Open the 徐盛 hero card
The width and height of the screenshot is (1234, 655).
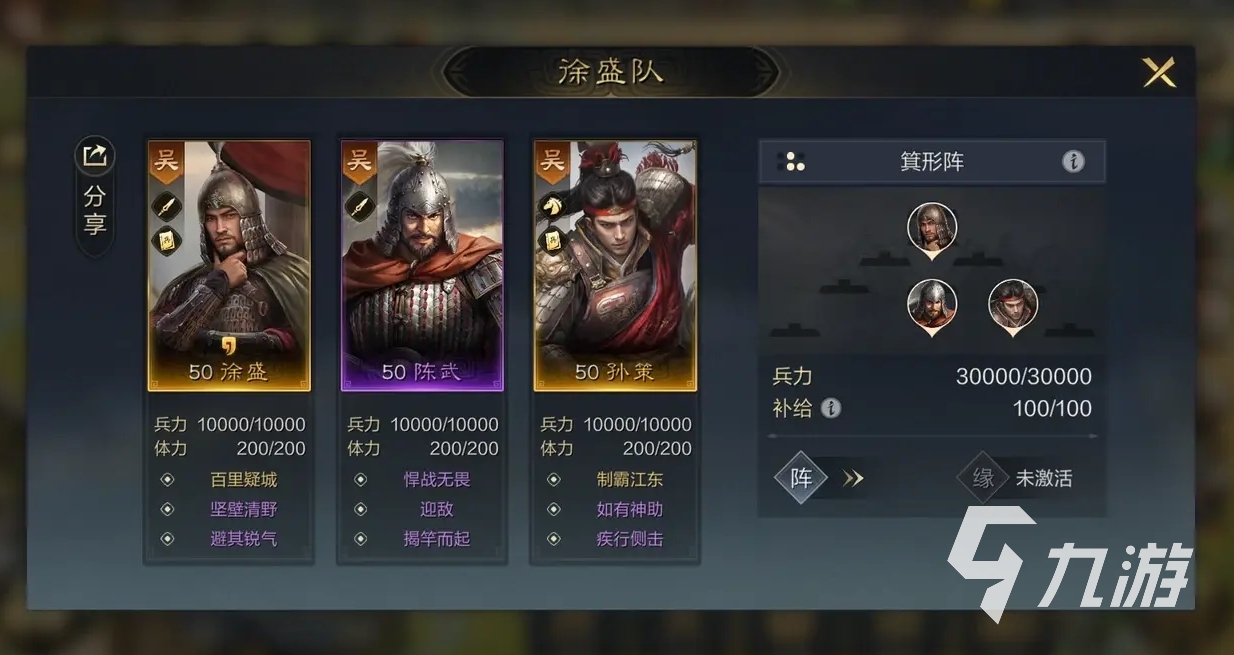pyautogui.click(x=229, y=265)
